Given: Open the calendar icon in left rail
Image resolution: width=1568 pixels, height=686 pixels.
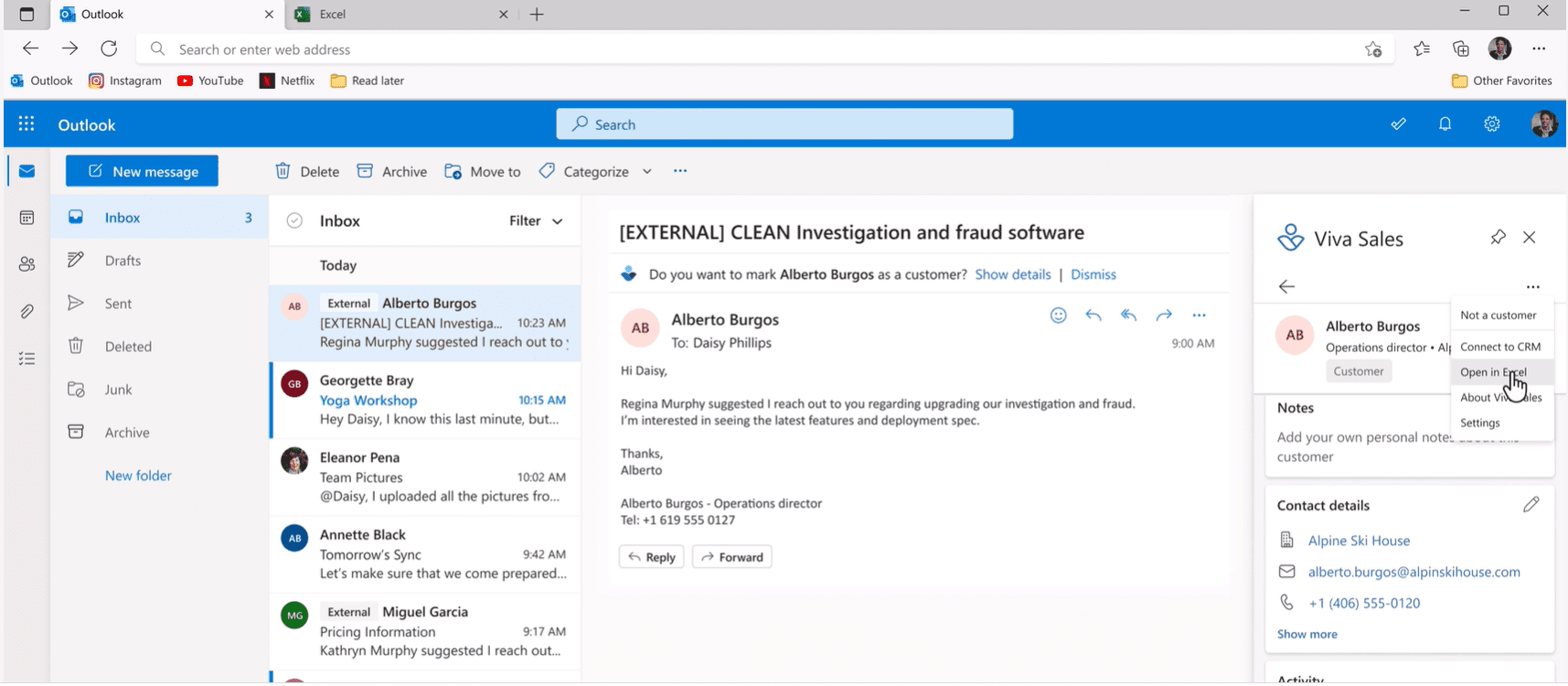Looking at the screenshot, I should pos(27,218).
